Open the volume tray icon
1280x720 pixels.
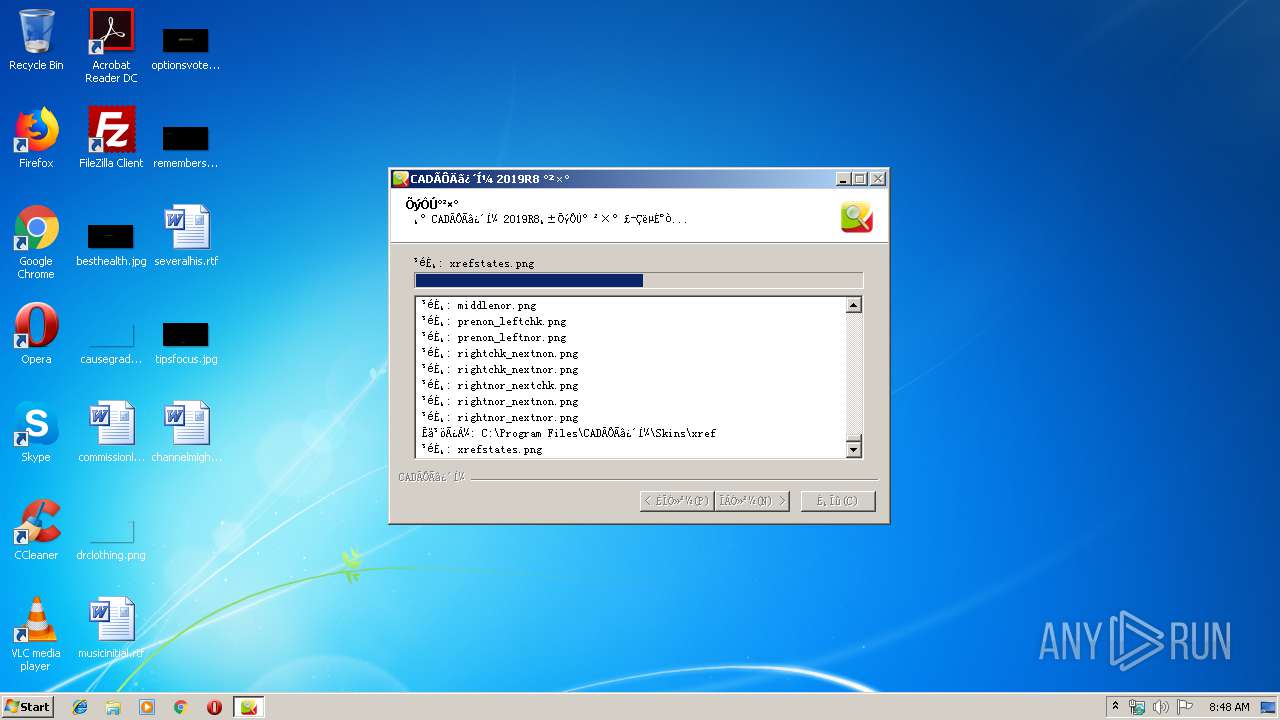1160,707
